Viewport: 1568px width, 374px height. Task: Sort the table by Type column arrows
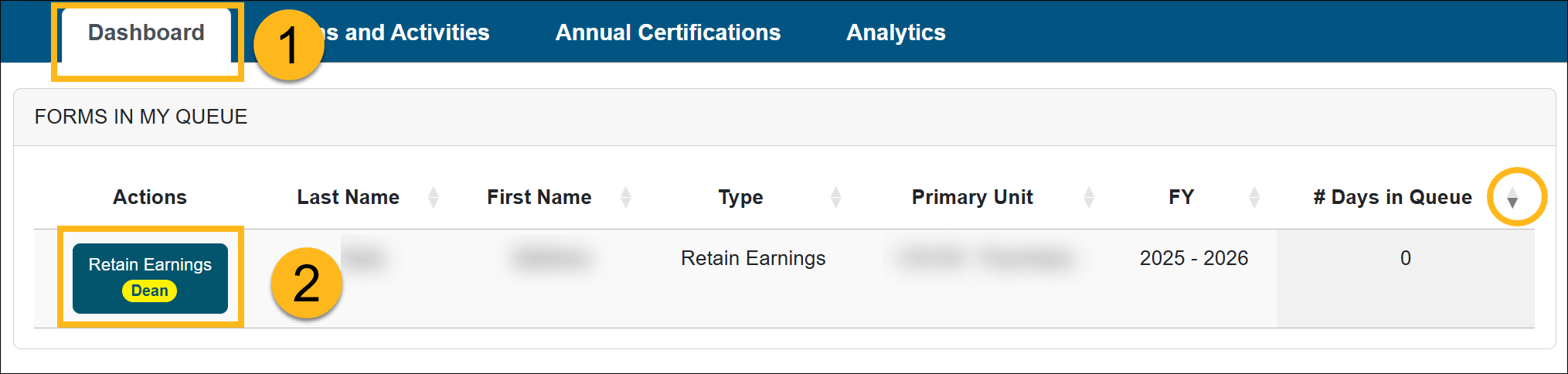tap(835, 198)
